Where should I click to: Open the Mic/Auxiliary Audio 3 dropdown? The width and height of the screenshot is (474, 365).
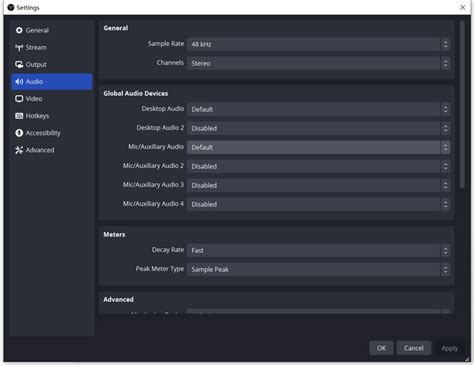pos(319,185)
